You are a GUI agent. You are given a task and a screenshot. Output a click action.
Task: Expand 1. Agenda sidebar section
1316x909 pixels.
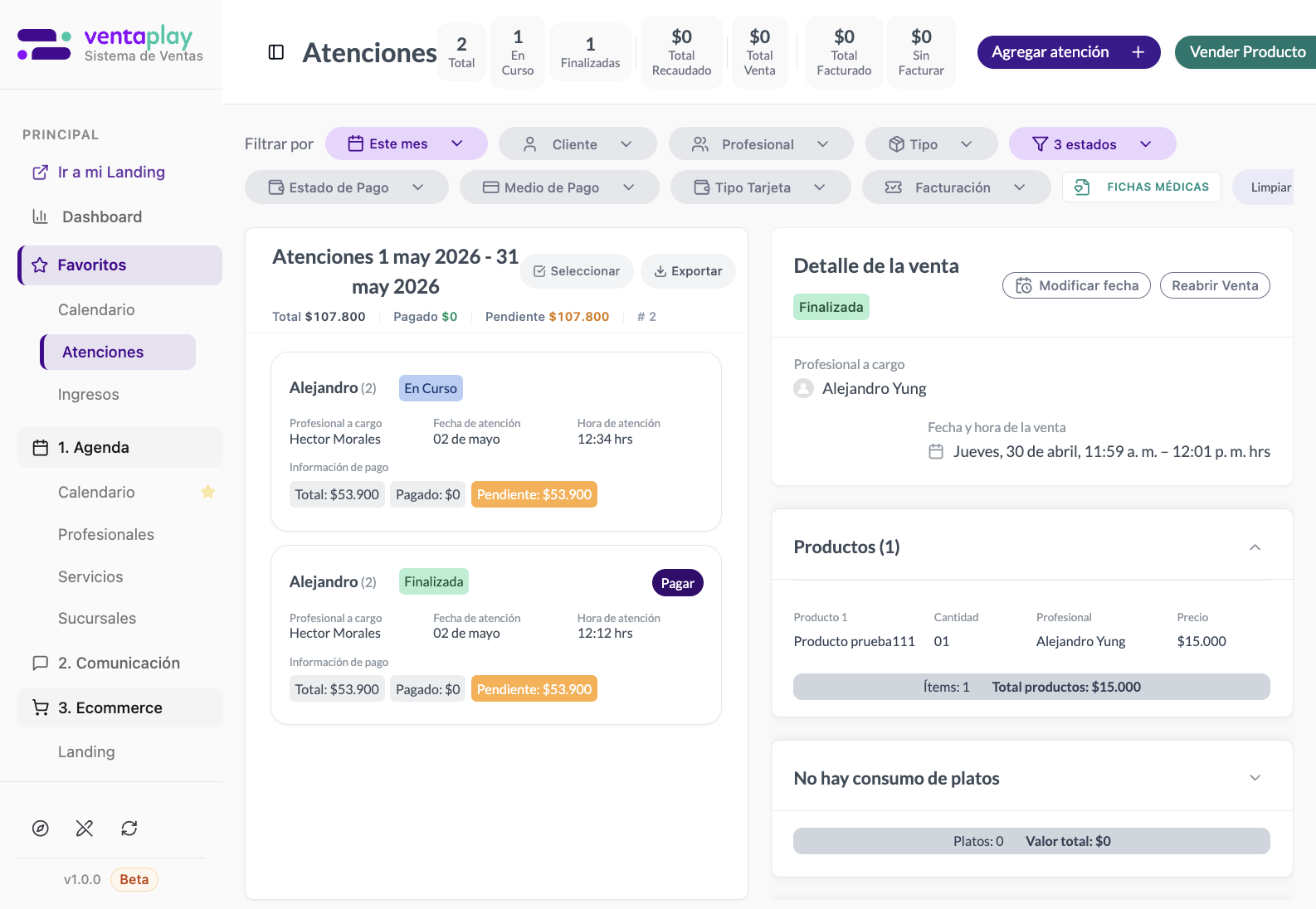120,448
